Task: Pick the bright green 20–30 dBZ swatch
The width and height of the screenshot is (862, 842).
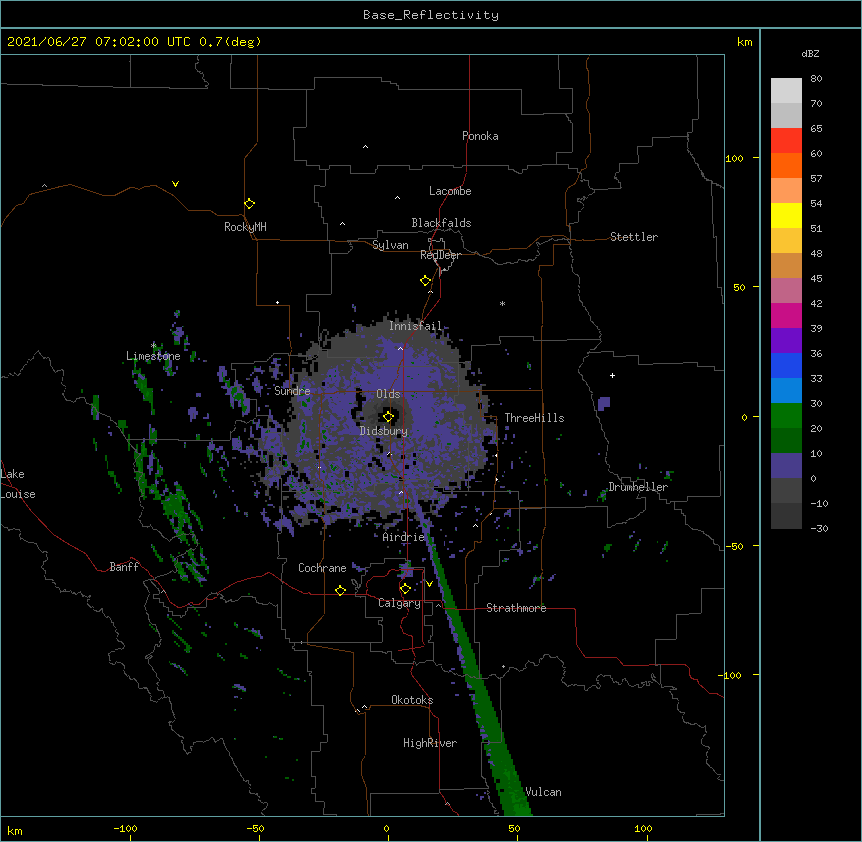Action: click(786, 416)
